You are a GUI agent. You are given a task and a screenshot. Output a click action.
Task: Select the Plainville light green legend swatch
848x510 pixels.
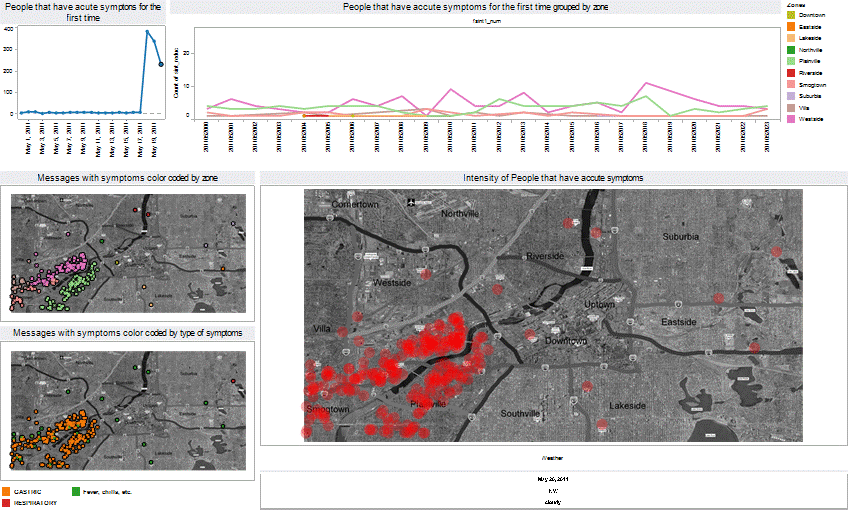coord(791,61)
